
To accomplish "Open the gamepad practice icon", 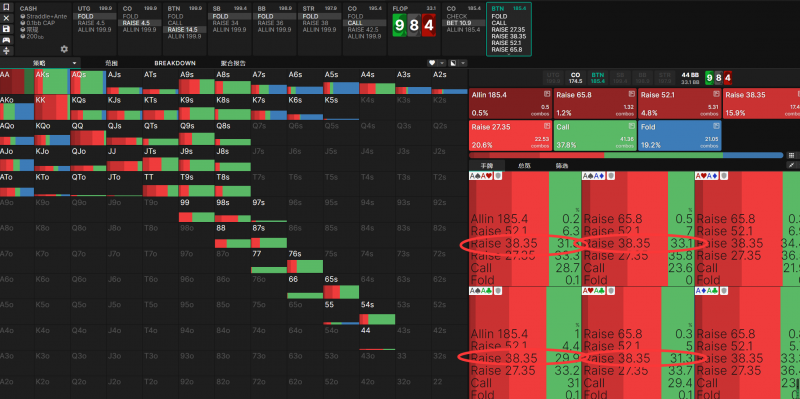I will tap(7, 39).
